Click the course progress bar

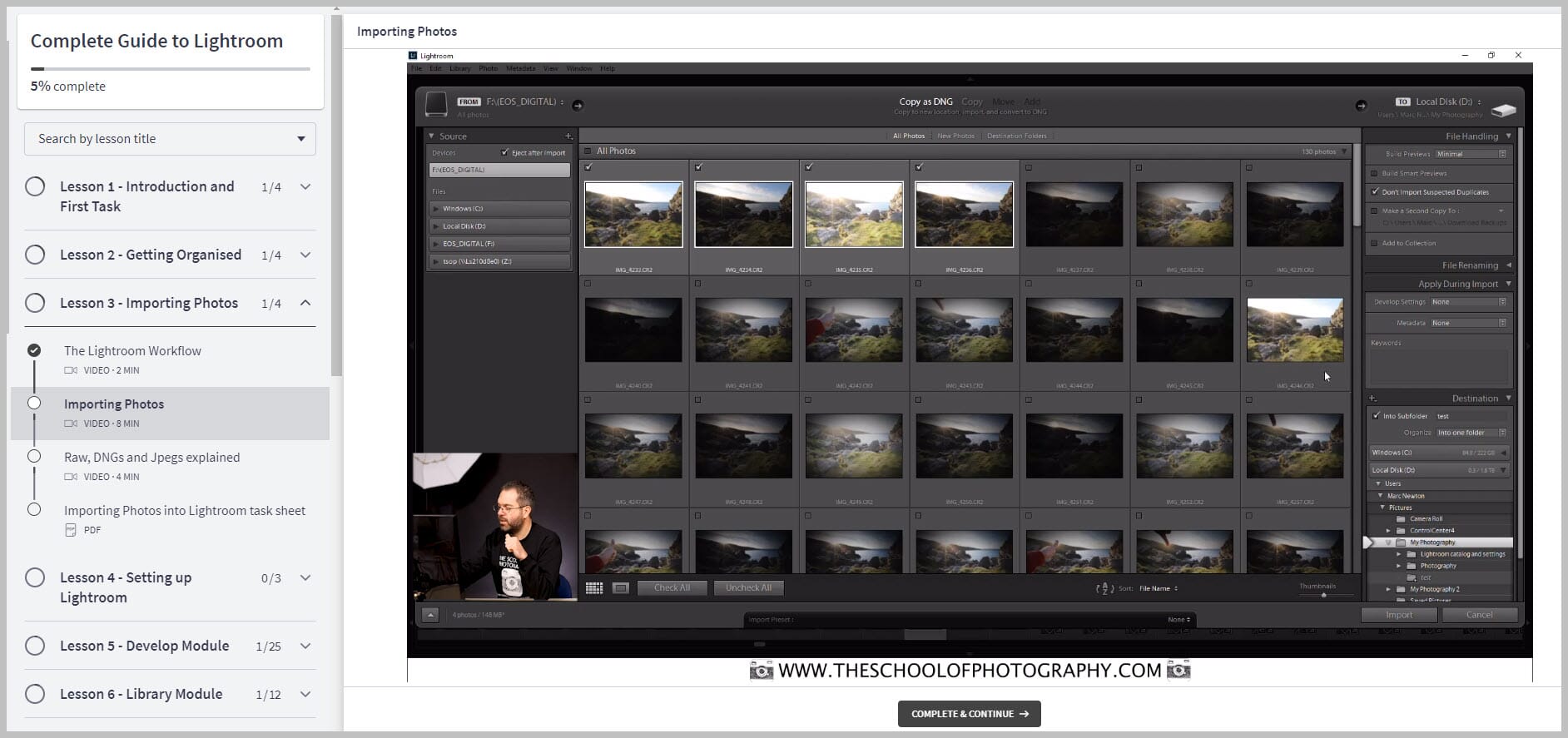(170, 69)
